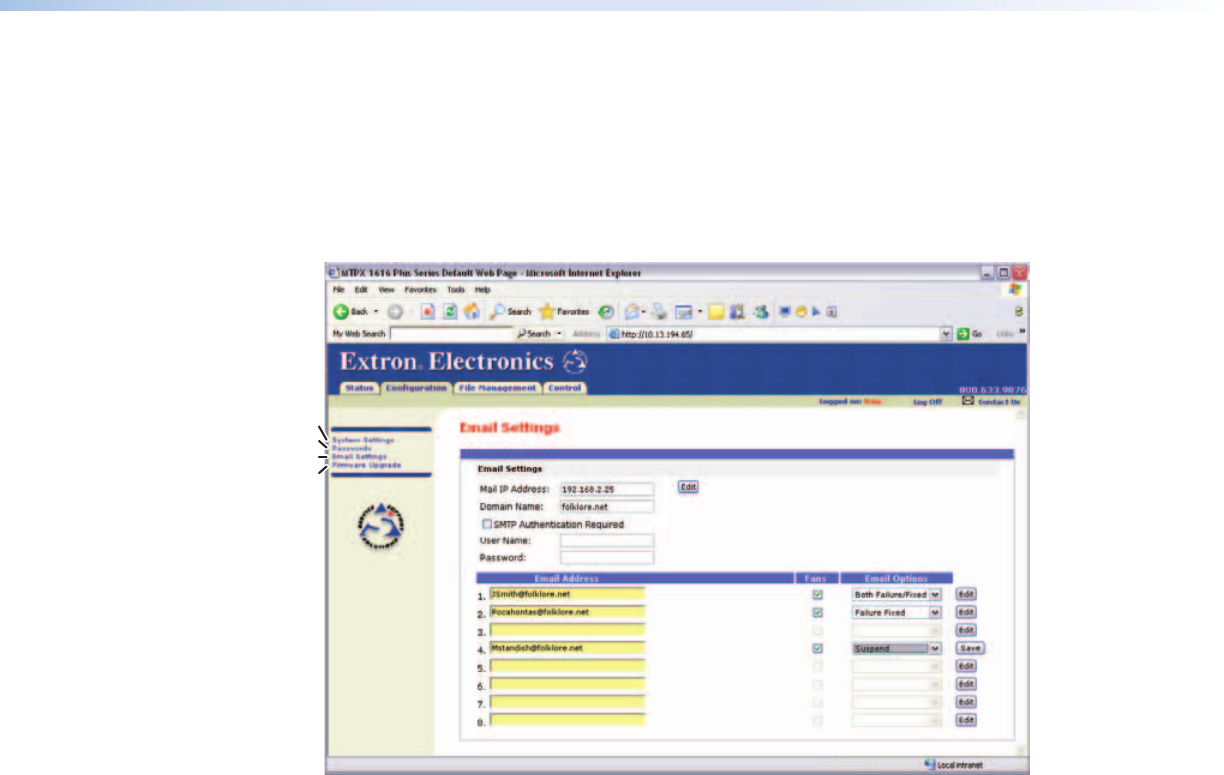Open the Both Failure/Fixed email options dropdown
The height and width of the screenshot is (775, 1224).
(x=897, y=594)
